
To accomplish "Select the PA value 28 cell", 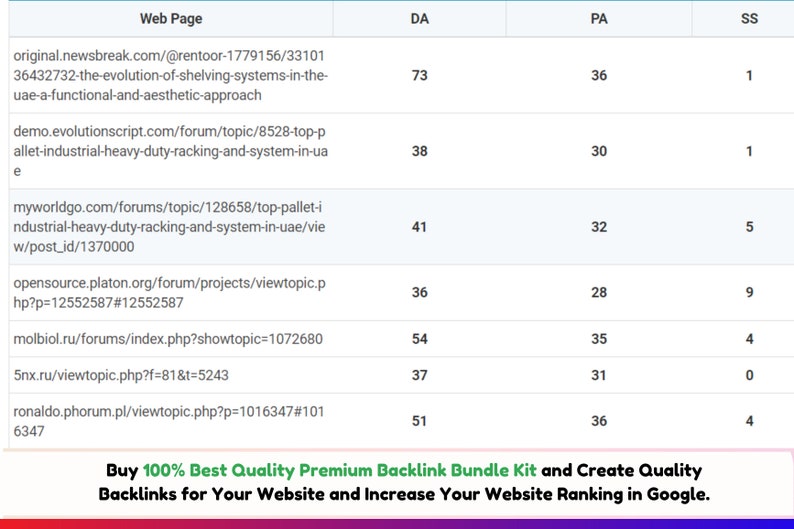I will tap(598, 293).
